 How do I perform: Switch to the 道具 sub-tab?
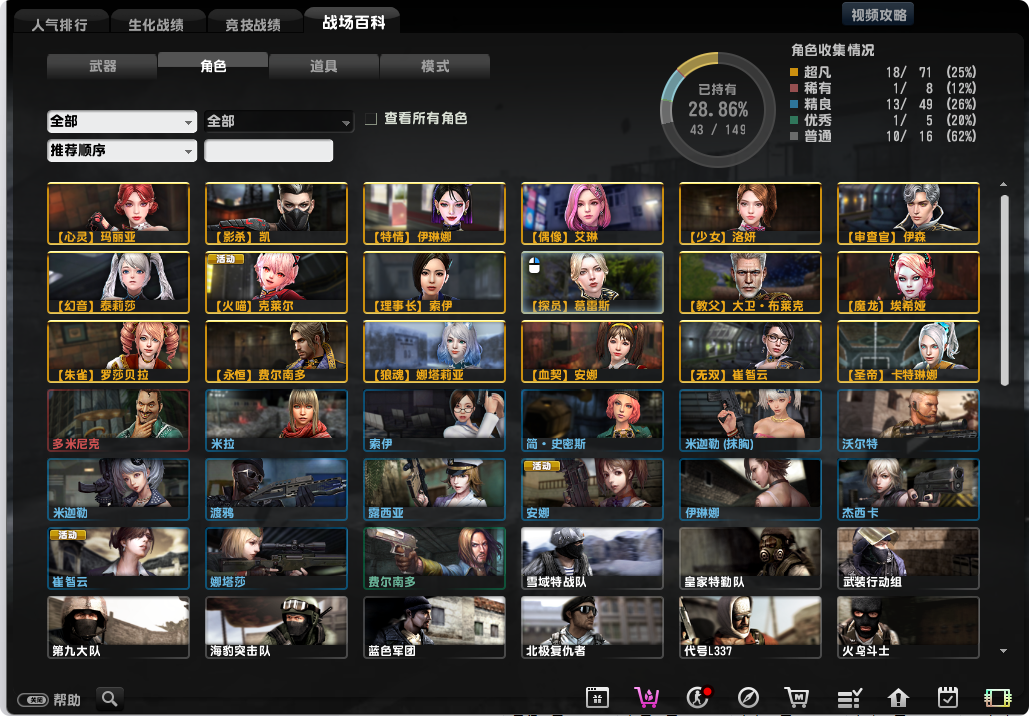coord(324,66)
